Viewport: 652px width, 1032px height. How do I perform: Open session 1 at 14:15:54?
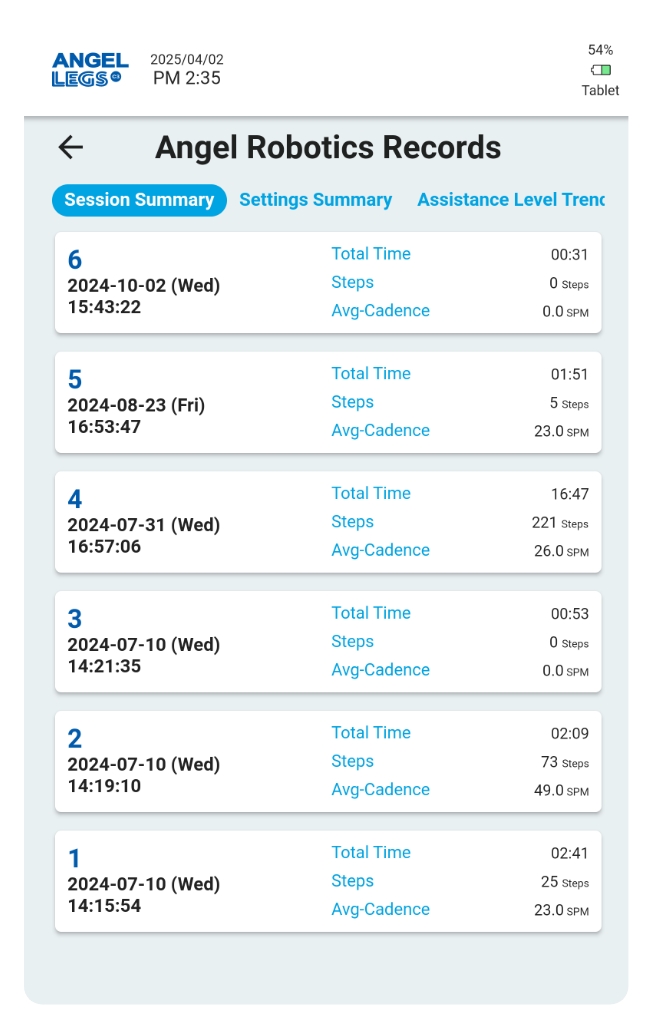328,882
